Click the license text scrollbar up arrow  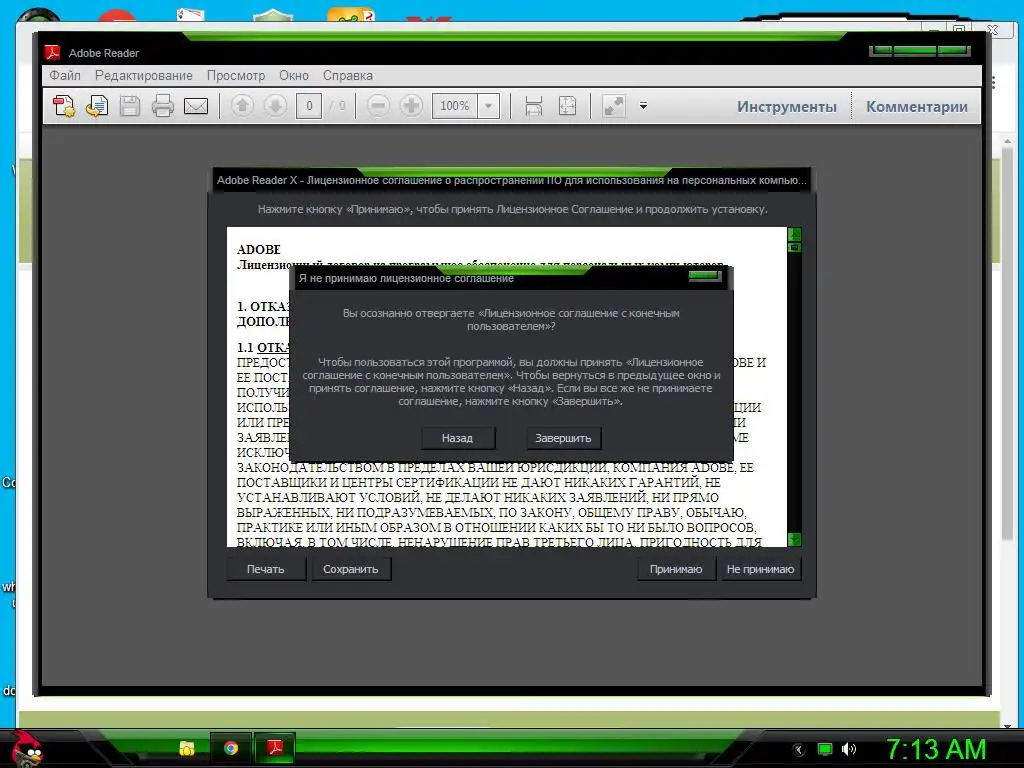point(794,234)
